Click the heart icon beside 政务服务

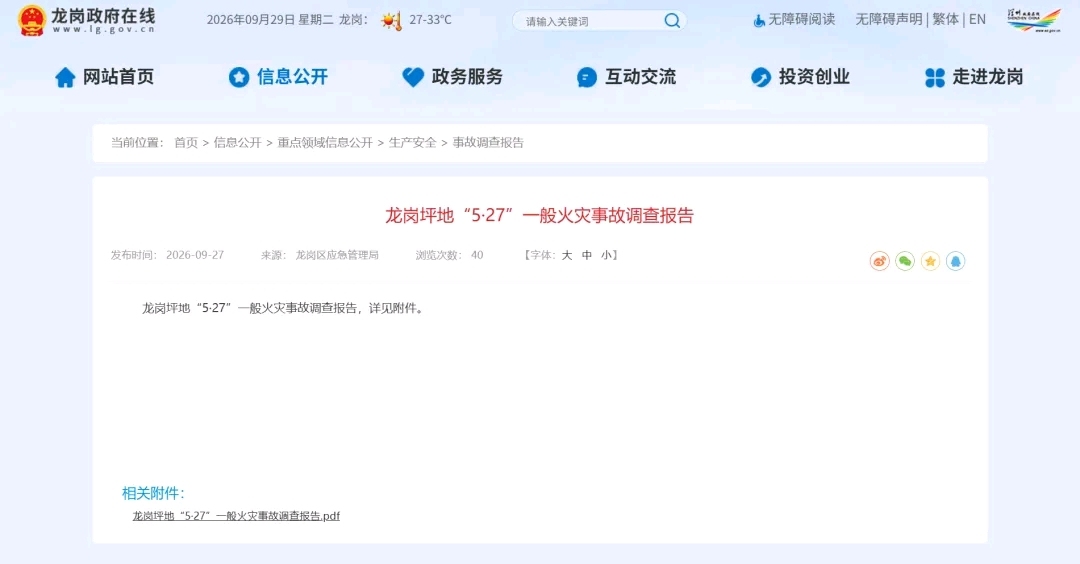pos(413,77)
